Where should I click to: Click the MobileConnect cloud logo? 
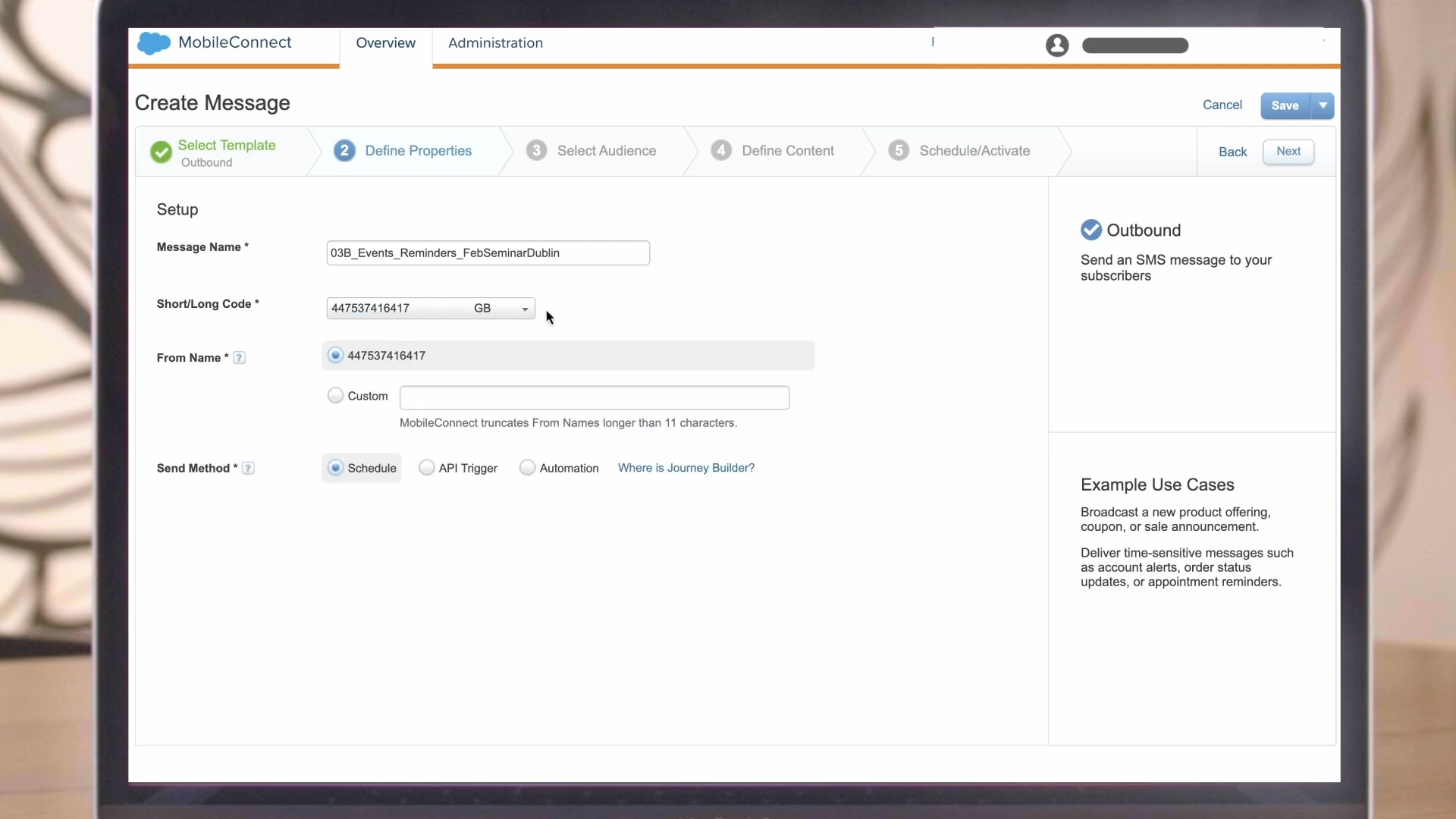coord(153,43)
